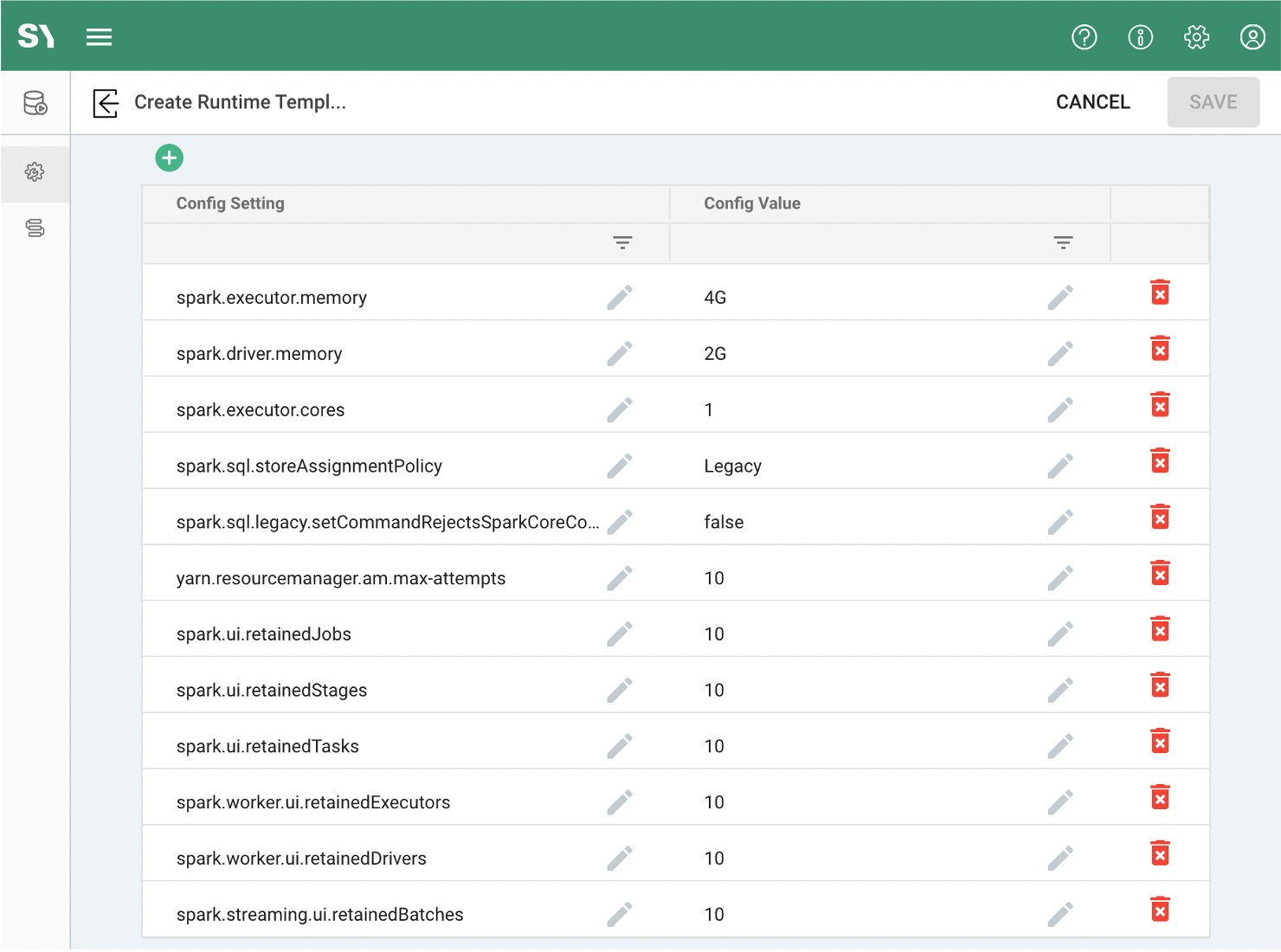Click the stacked layers icon in sidebar

[35, 228]
